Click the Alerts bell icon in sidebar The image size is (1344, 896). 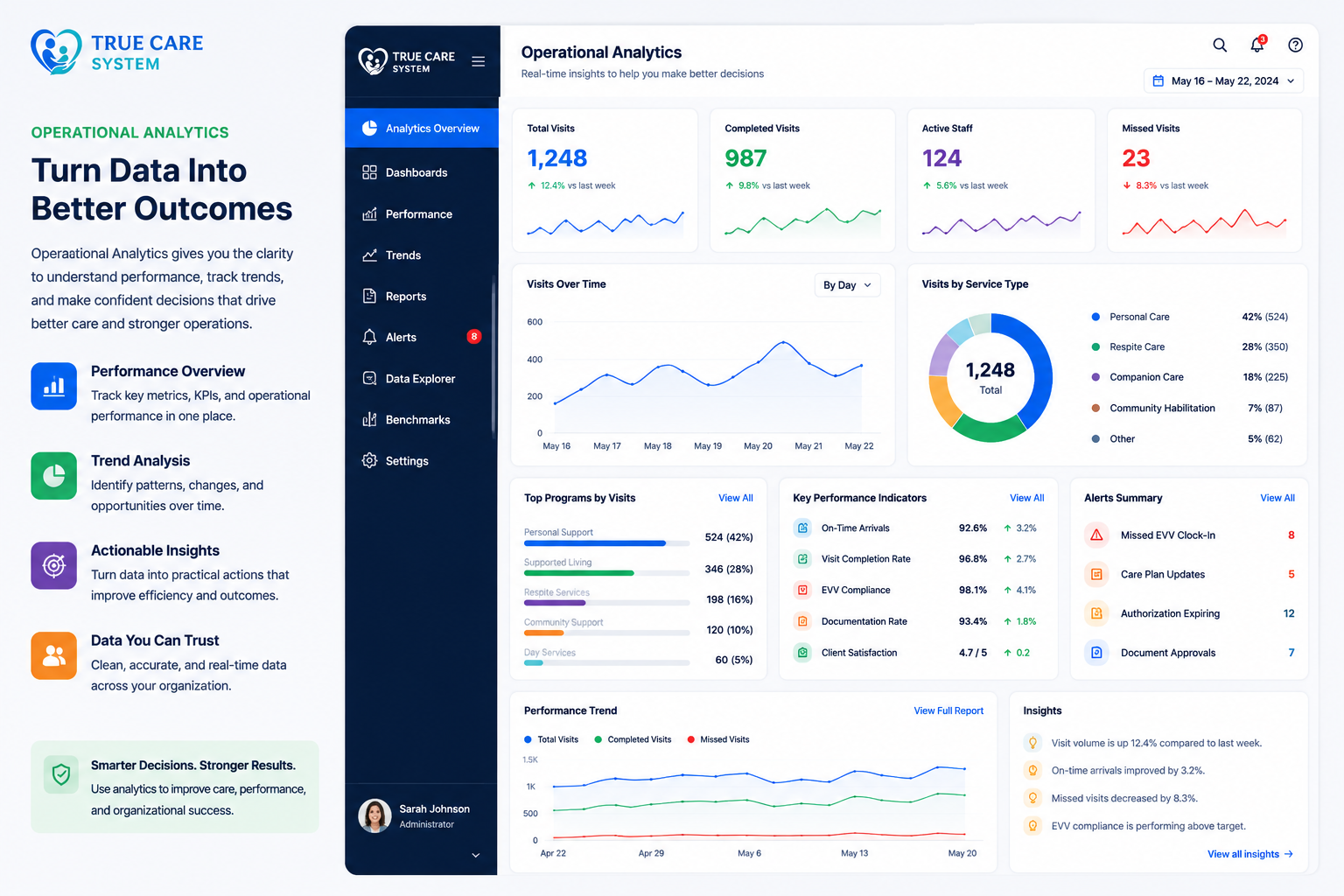[x=369, y=337]
